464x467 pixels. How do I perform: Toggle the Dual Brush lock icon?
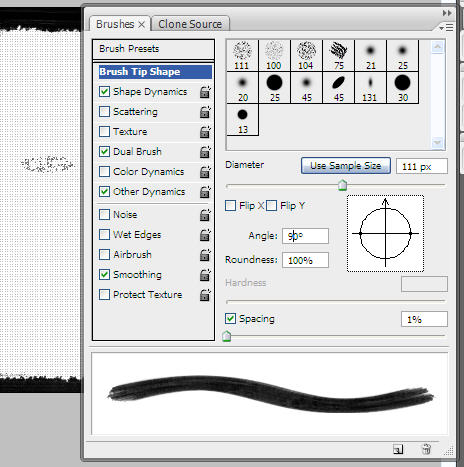pyautogui.click(x=205, y=152)
